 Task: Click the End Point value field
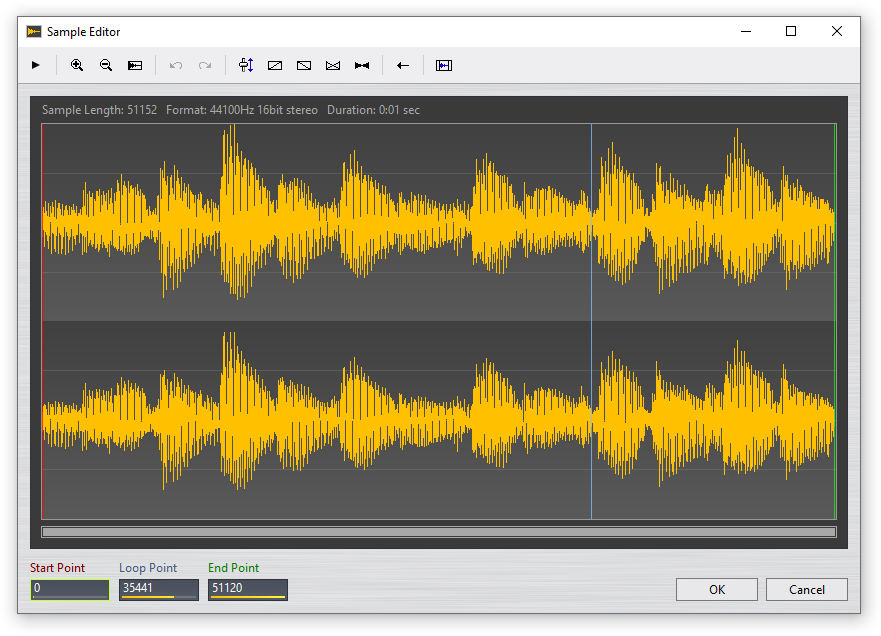[247, 589]
